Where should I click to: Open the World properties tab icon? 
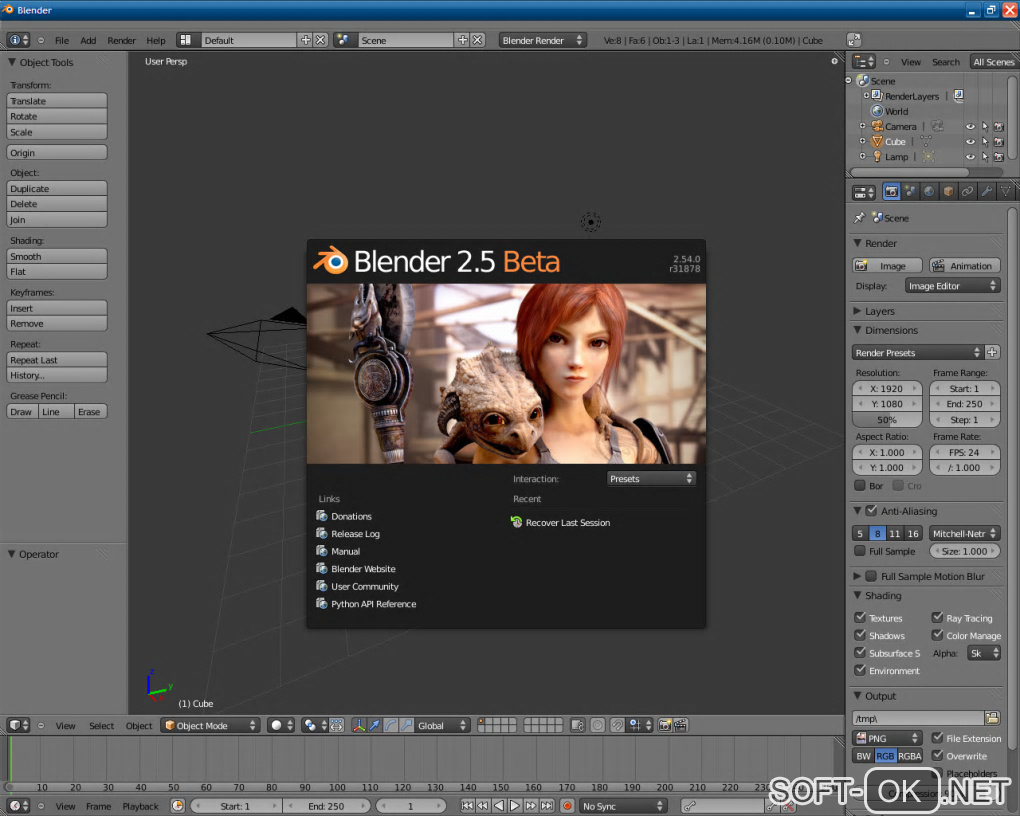tap(929, 191)
